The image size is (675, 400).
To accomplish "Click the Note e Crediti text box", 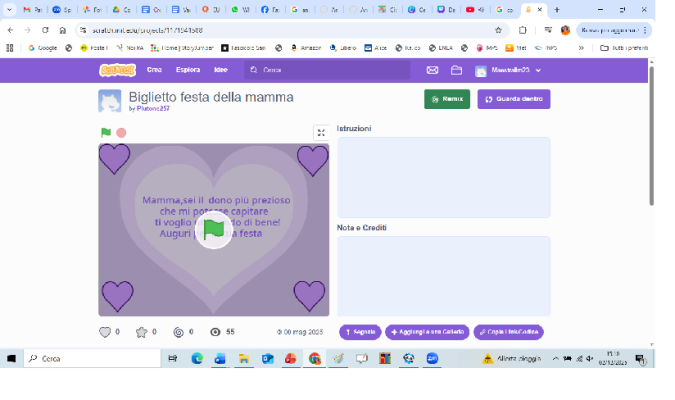I will point(443,276).
